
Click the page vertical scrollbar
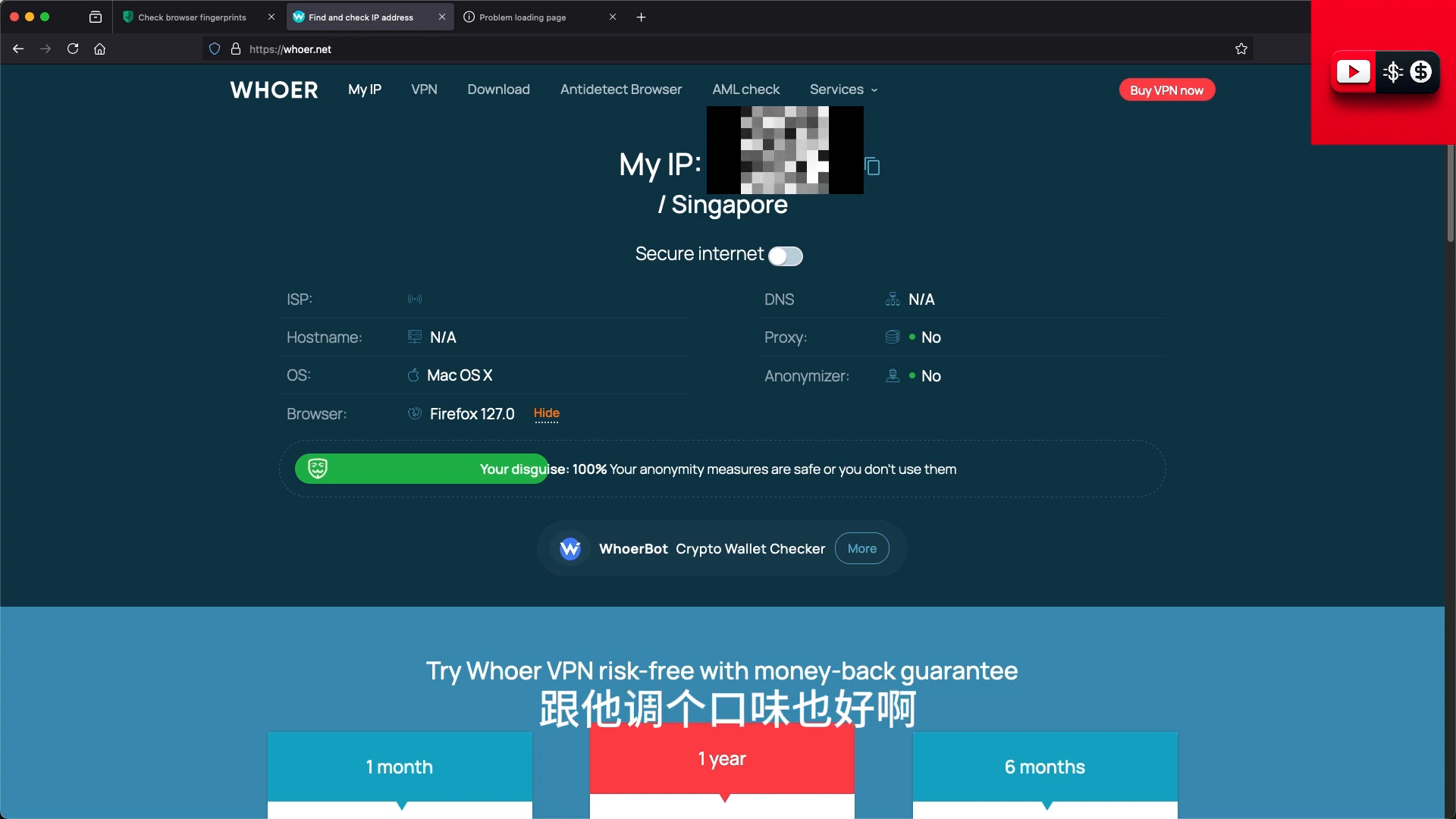click(x=1450, y=193)
